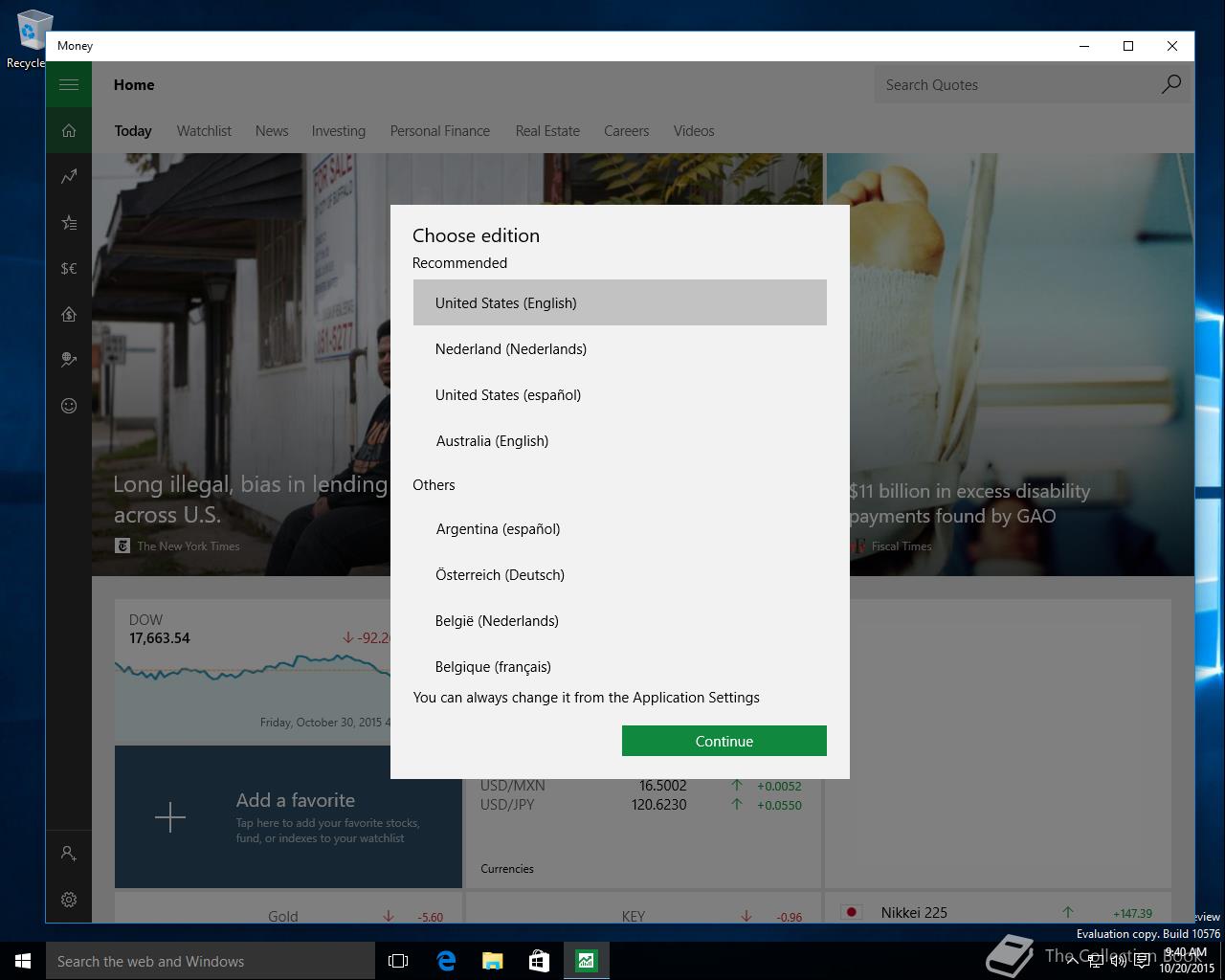The width and height of the screenshot is (1225, 980).
Task: Open the Windows Start menu
Action: pos(23,961)
